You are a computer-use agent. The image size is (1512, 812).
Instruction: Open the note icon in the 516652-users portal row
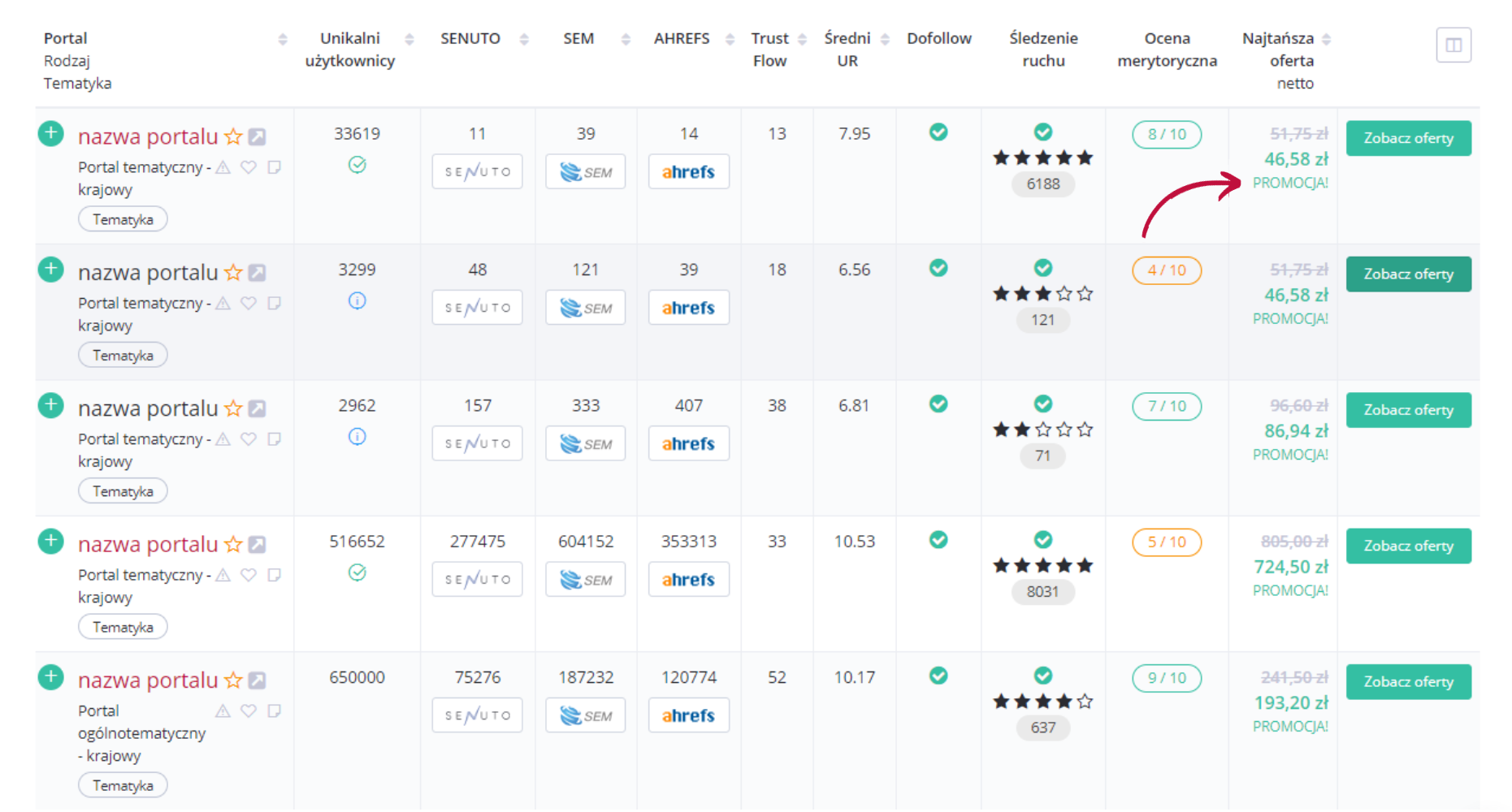(x=275, y=575)
